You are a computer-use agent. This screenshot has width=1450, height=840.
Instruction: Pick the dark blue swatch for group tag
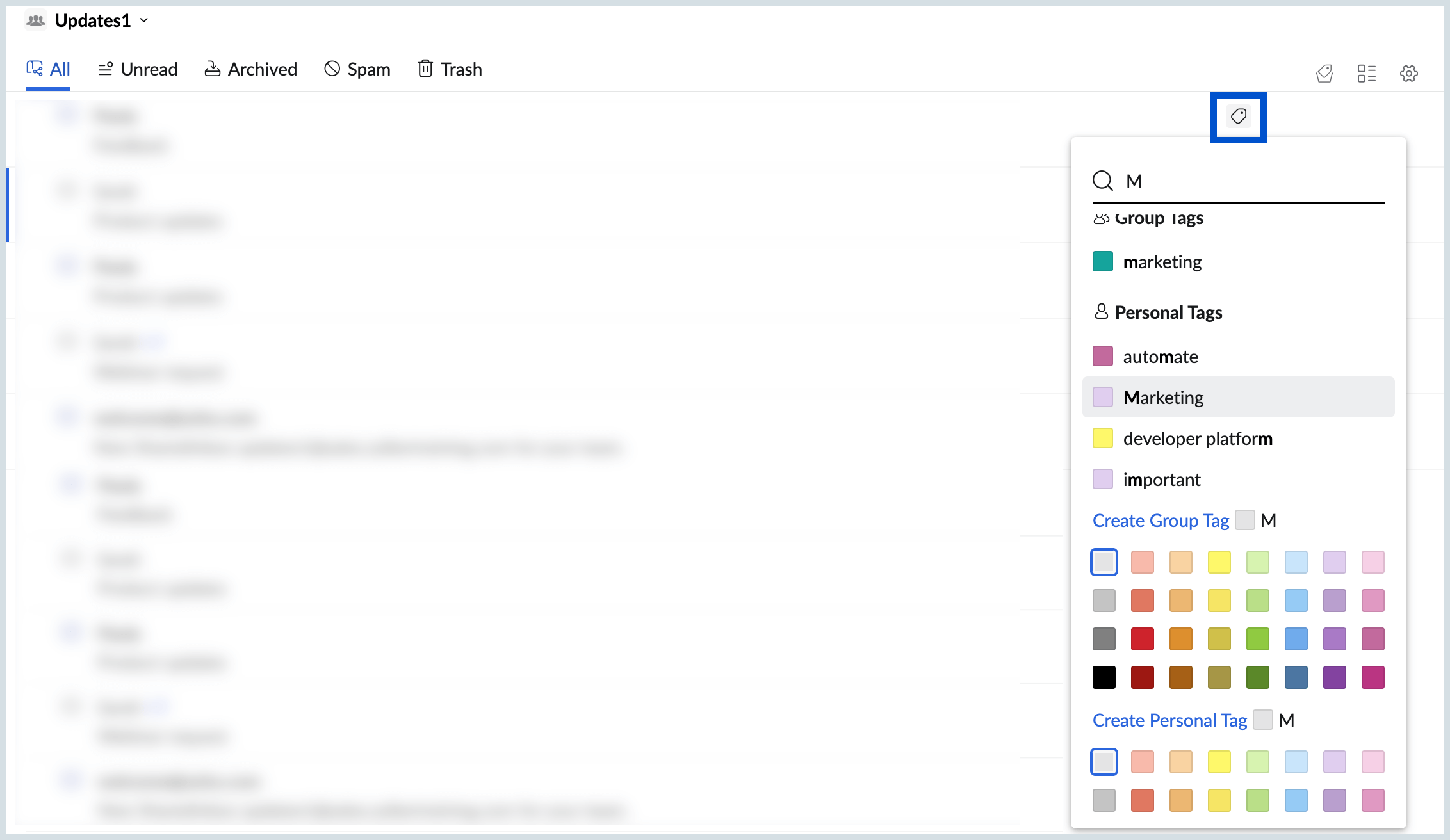(x=1296, y=677)
